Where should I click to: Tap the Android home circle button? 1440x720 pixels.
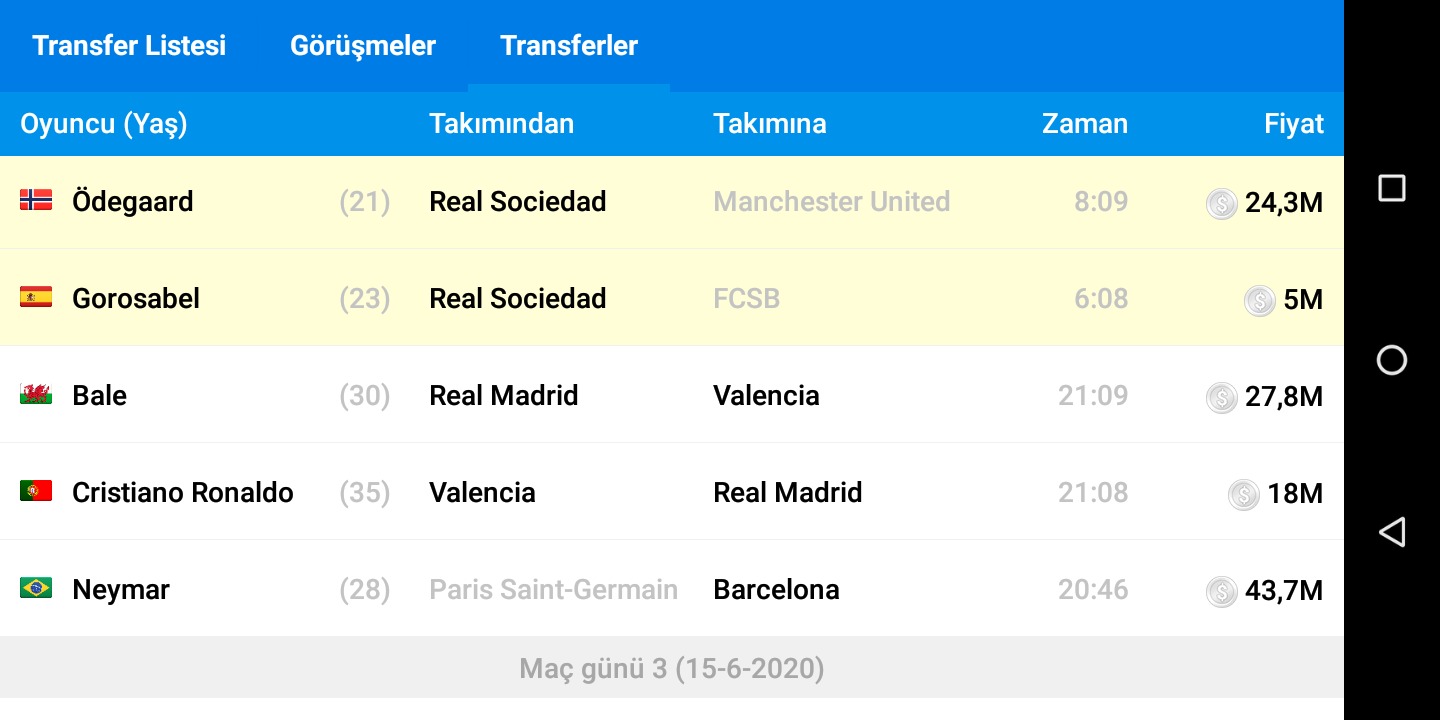click(x=1392, y=360)
